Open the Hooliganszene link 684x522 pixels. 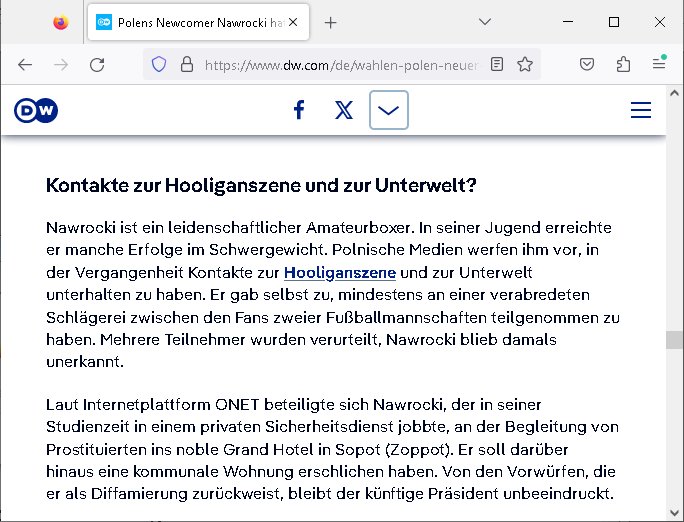[340, 272]
